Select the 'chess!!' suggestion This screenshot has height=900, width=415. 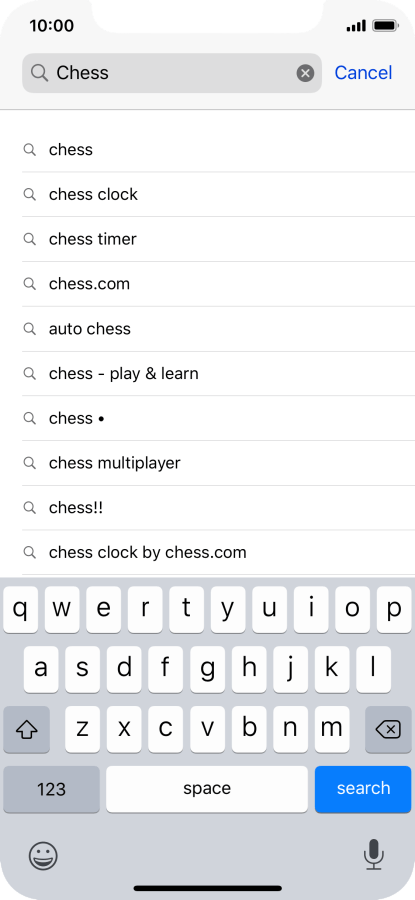[218, 508]
